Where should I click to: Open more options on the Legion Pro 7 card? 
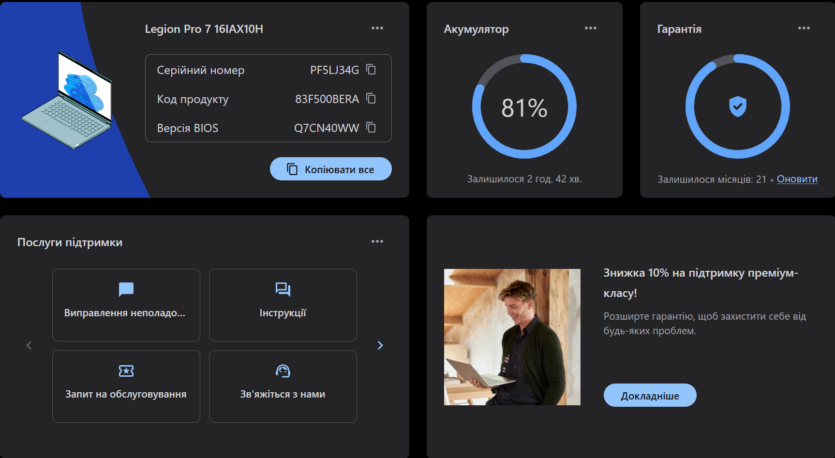click(377, 28)
